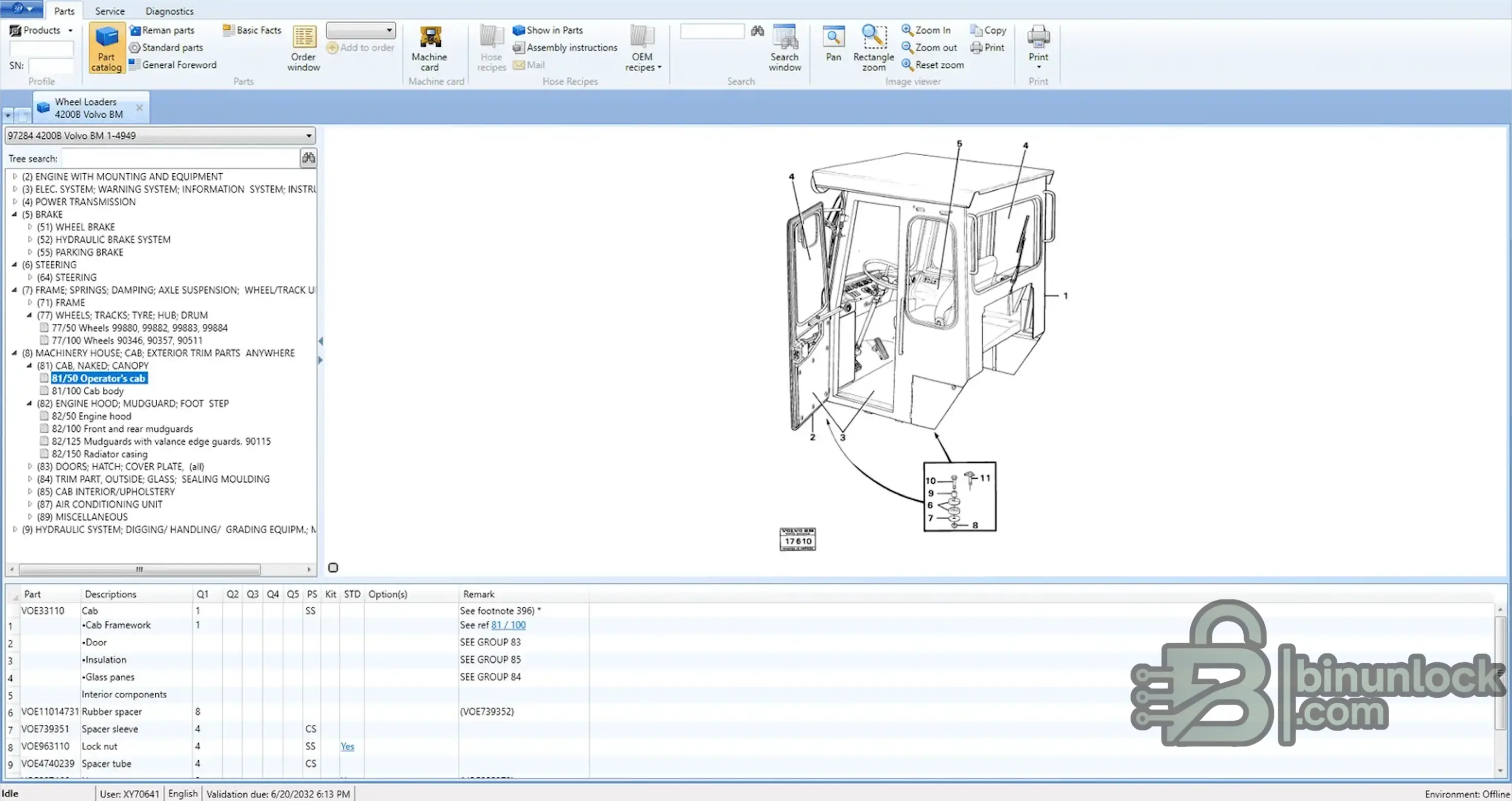
Task: Collapse (77) WHEELS; TRACKS; TYRE node
Action: coord(29,315)
